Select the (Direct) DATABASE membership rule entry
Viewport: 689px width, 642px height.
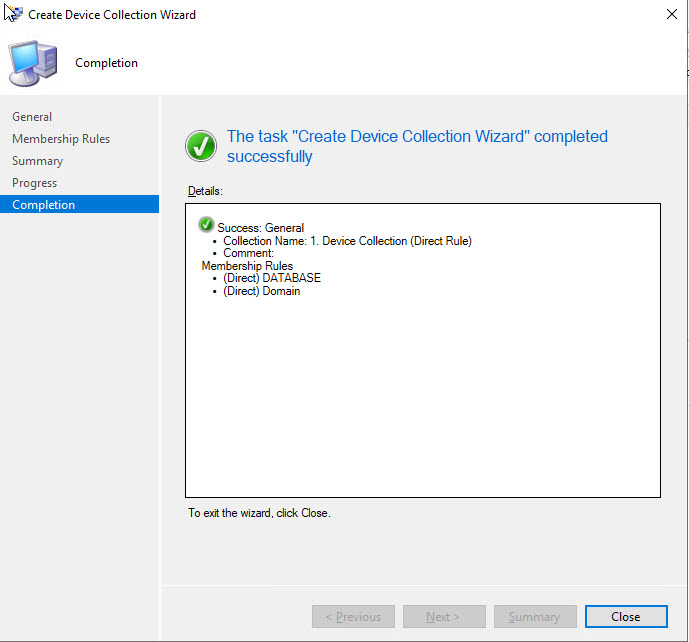(272, 278)
